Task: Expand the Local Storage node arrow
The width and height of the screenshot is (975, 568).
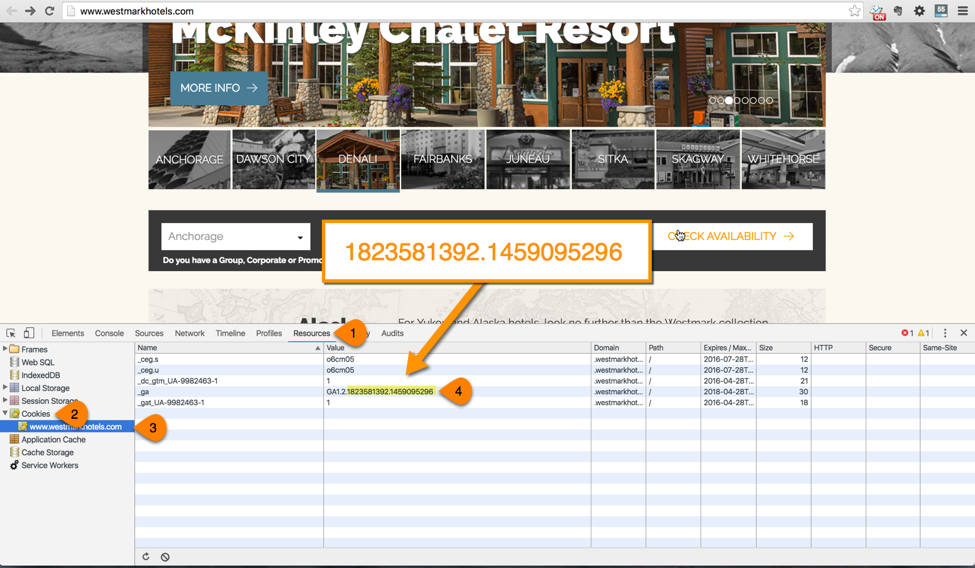Action: point(5,388)
